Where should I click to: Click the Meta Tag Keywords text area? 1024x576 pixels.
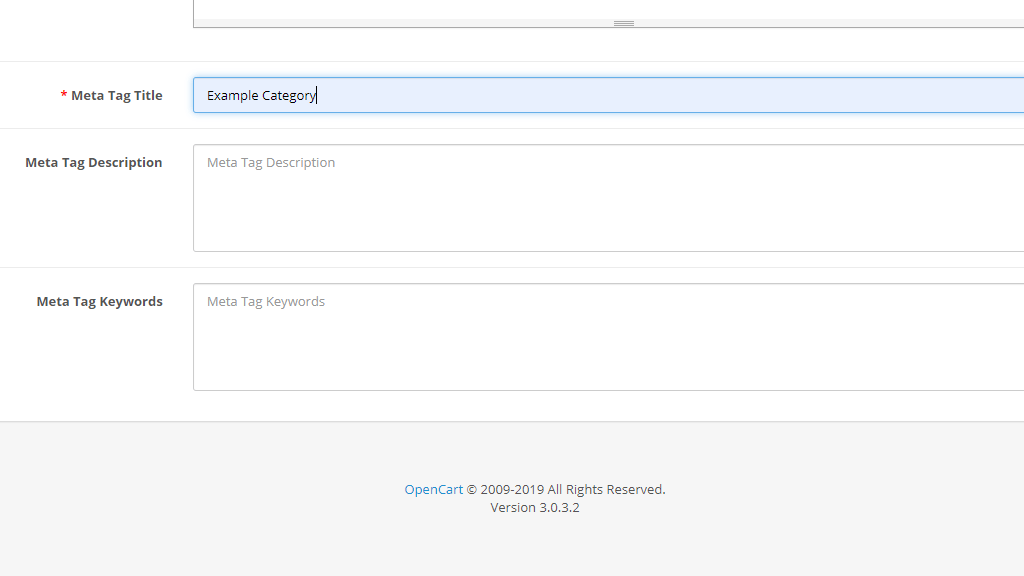(500, 336)
